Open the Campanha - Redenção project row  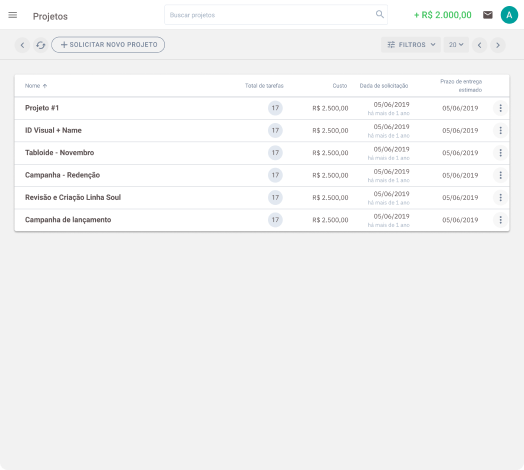(262, 175)
